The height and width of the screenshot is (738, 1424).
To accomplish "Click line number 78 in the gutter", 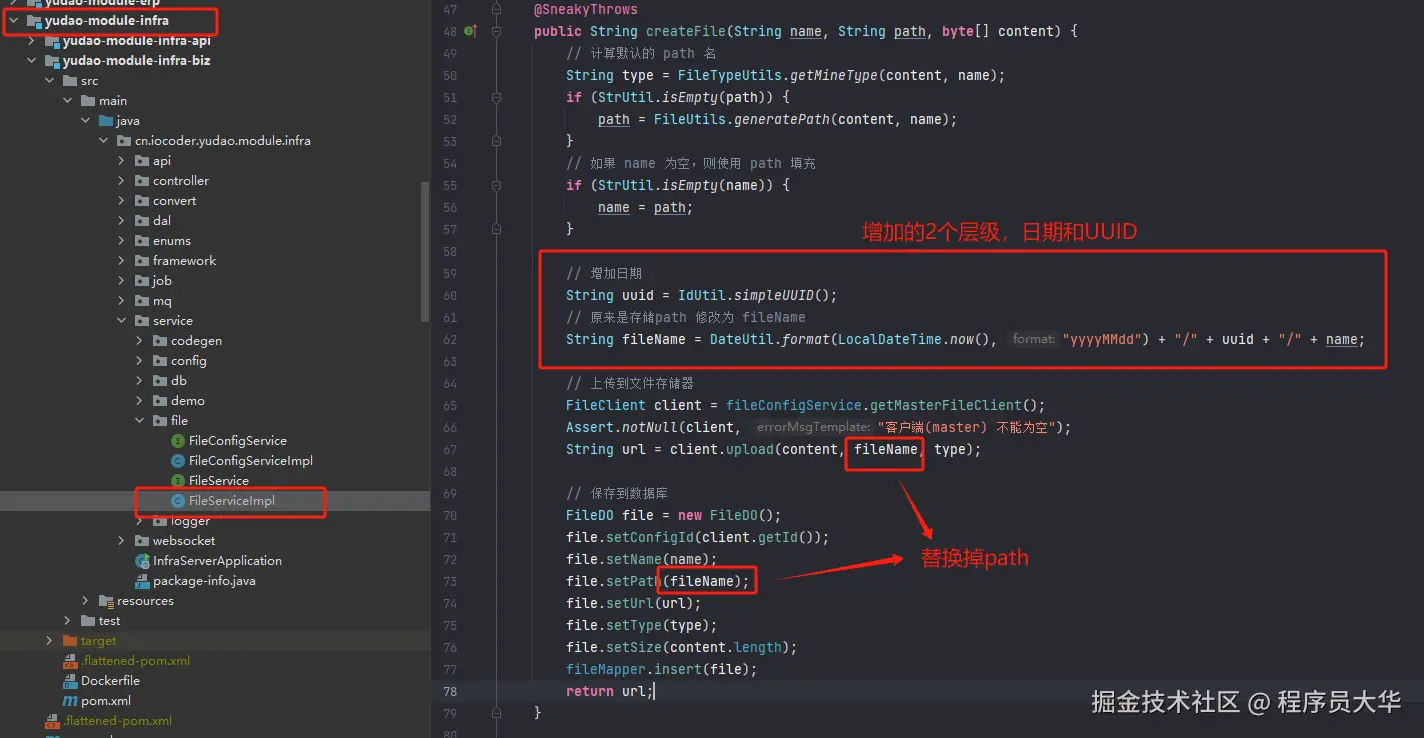I will [x=449, y=691].
